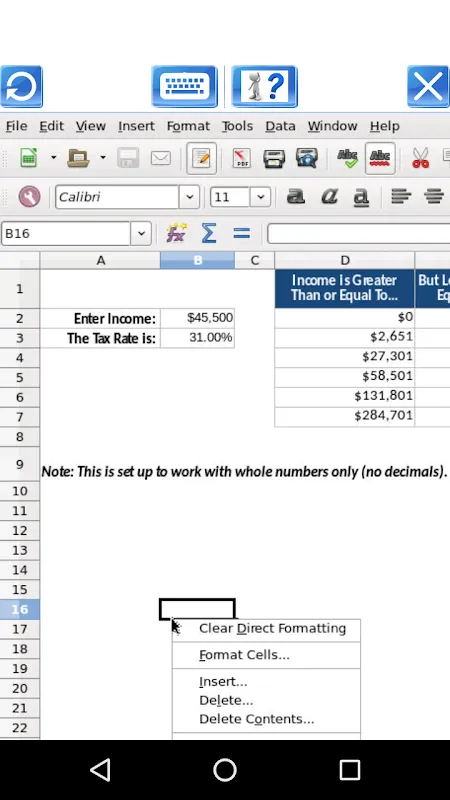Viewport: 450px width, 800px height.
Task: Open the Format menu
Action: (x=188, y=126)
